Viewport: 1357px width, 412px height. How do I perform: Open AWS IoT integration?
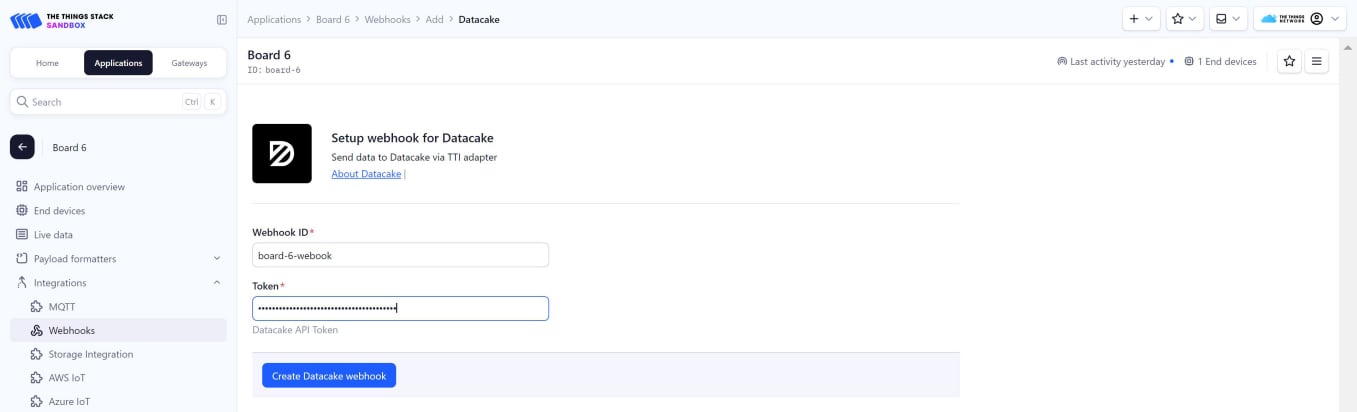coord(118,378)
